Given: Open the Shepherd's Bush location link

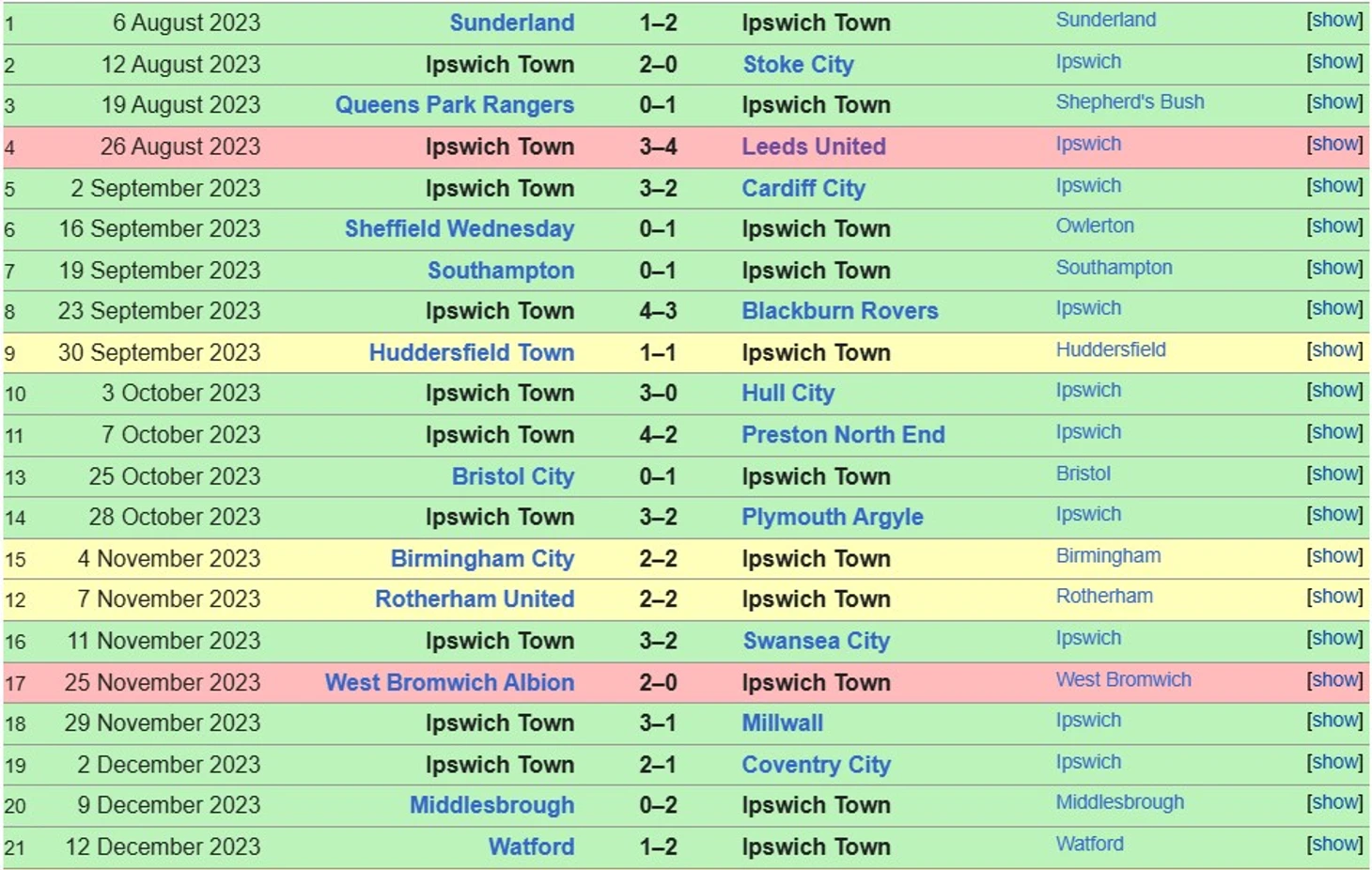Looking at the screenshot, I should click(1130, 101).
